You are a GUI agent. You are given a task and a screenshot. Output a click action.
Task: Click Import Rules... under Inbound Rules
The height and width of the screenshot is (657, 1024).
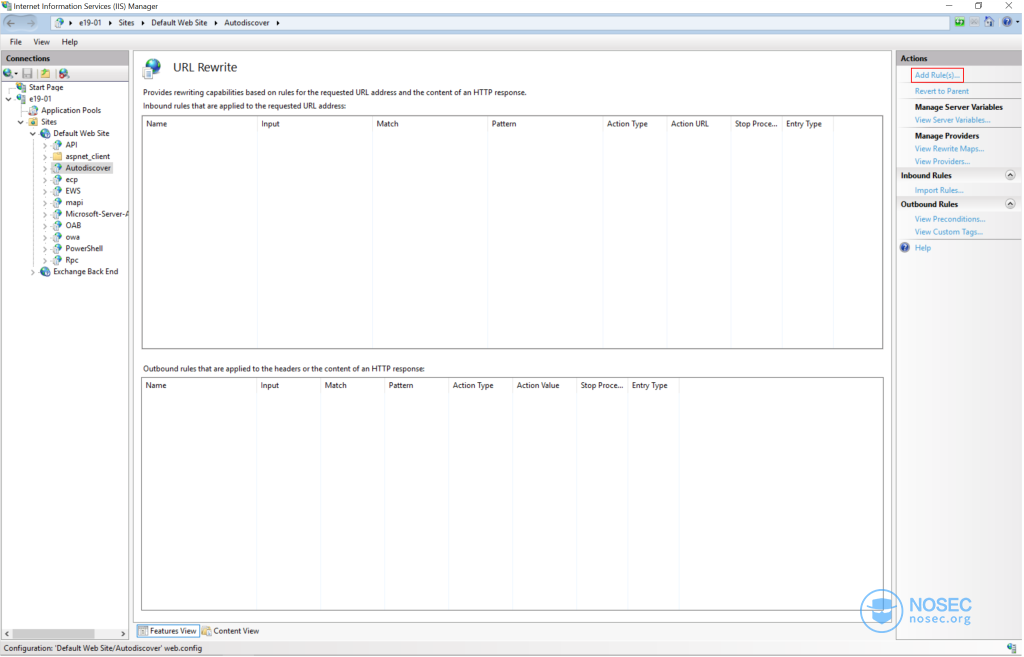pyautogui.click(x=939, y=190)
